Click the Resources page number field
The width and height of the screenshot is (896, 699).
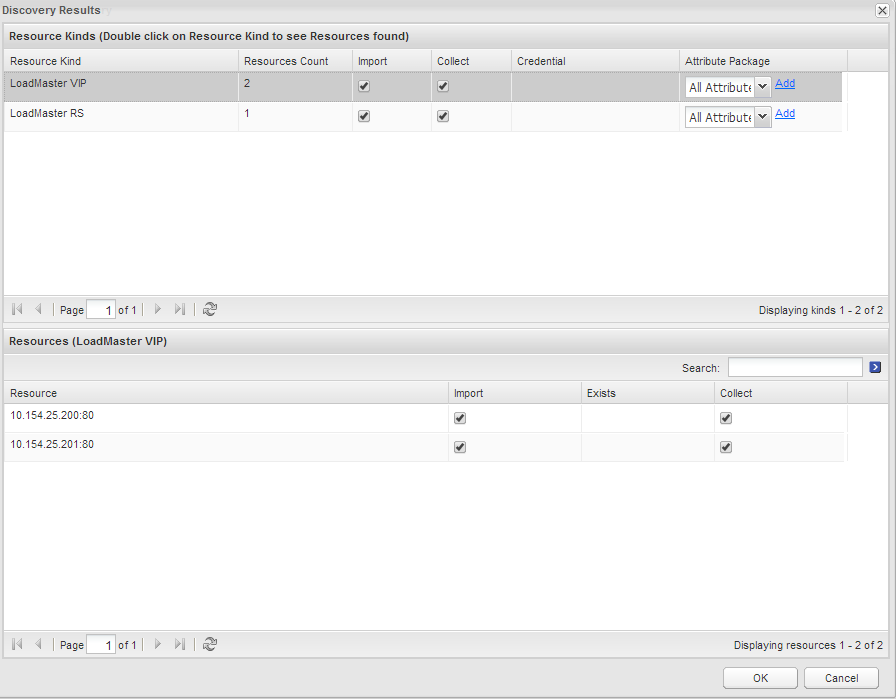[x=101, y=645]
